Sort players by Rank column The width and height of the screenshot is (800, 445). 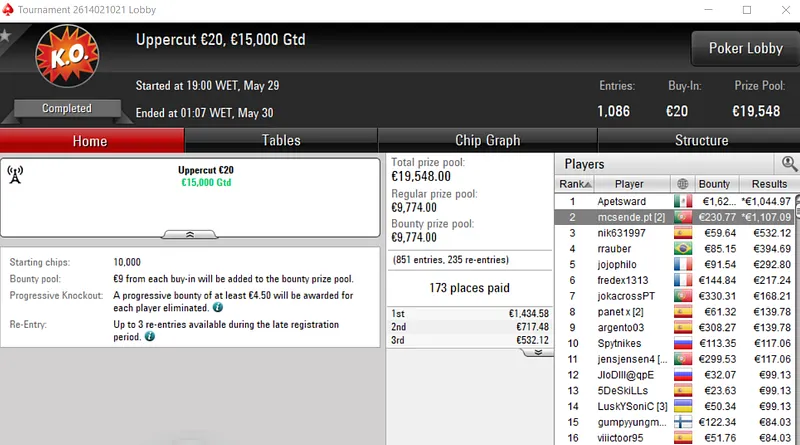[x=573, y=184]
